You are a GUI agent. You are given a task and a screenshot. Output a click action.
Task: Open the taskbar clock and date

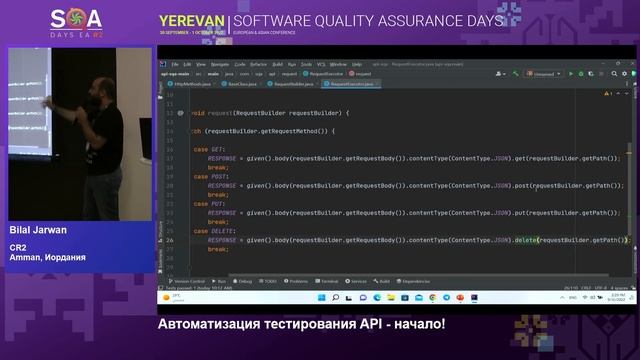click(616, 297)
